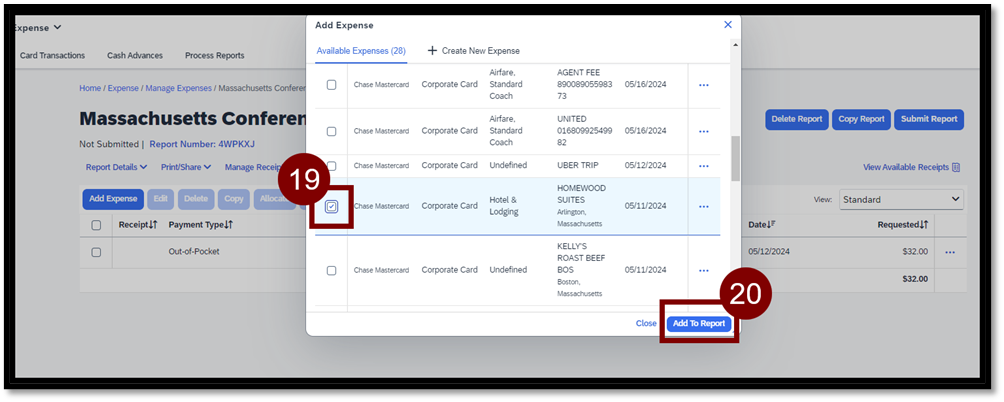Open more options for KELLY'S ROAST BEEF expense
This screenshot has width=1004, height=402.
coord(703,270)
